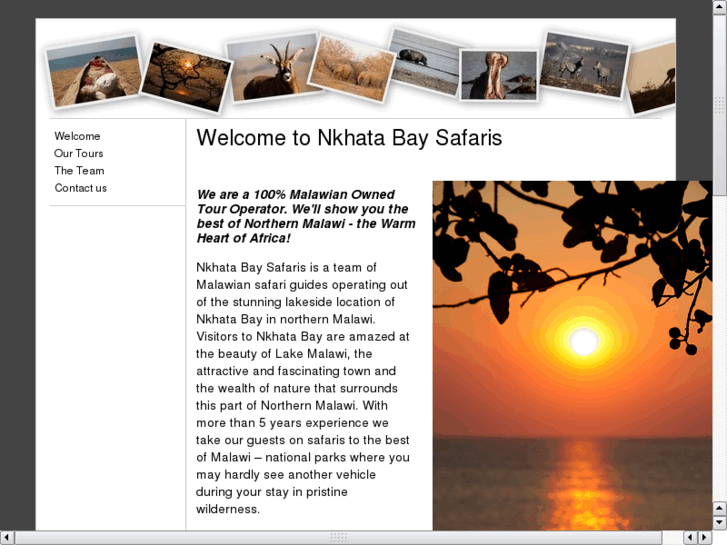Click the yawning hippo thumbnail
The width and height of the screenshot is (727, 545).
click(x=499, y=75)
